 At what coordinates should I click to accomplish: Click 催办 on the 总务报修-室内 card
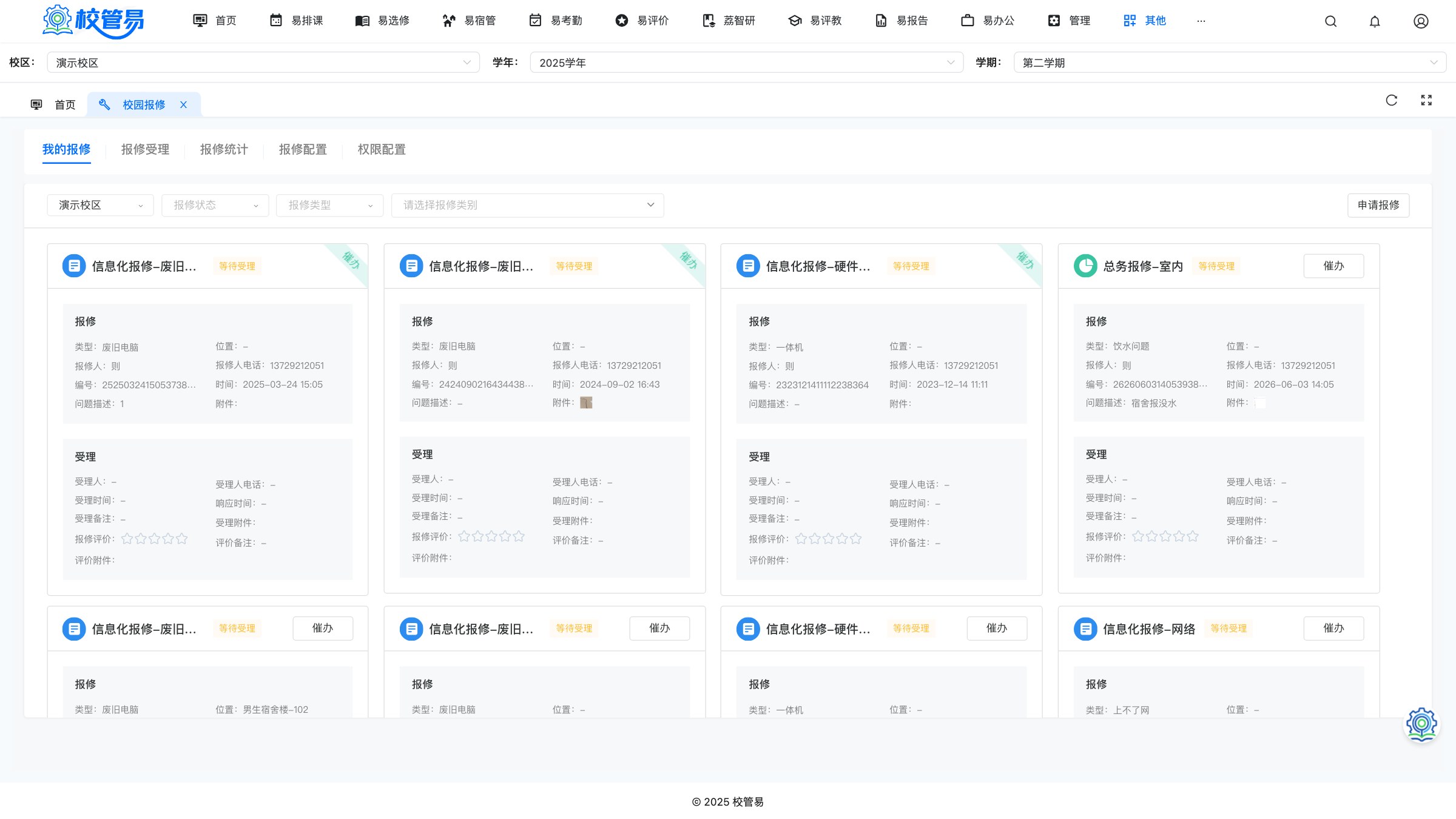tap(1333, 266)
